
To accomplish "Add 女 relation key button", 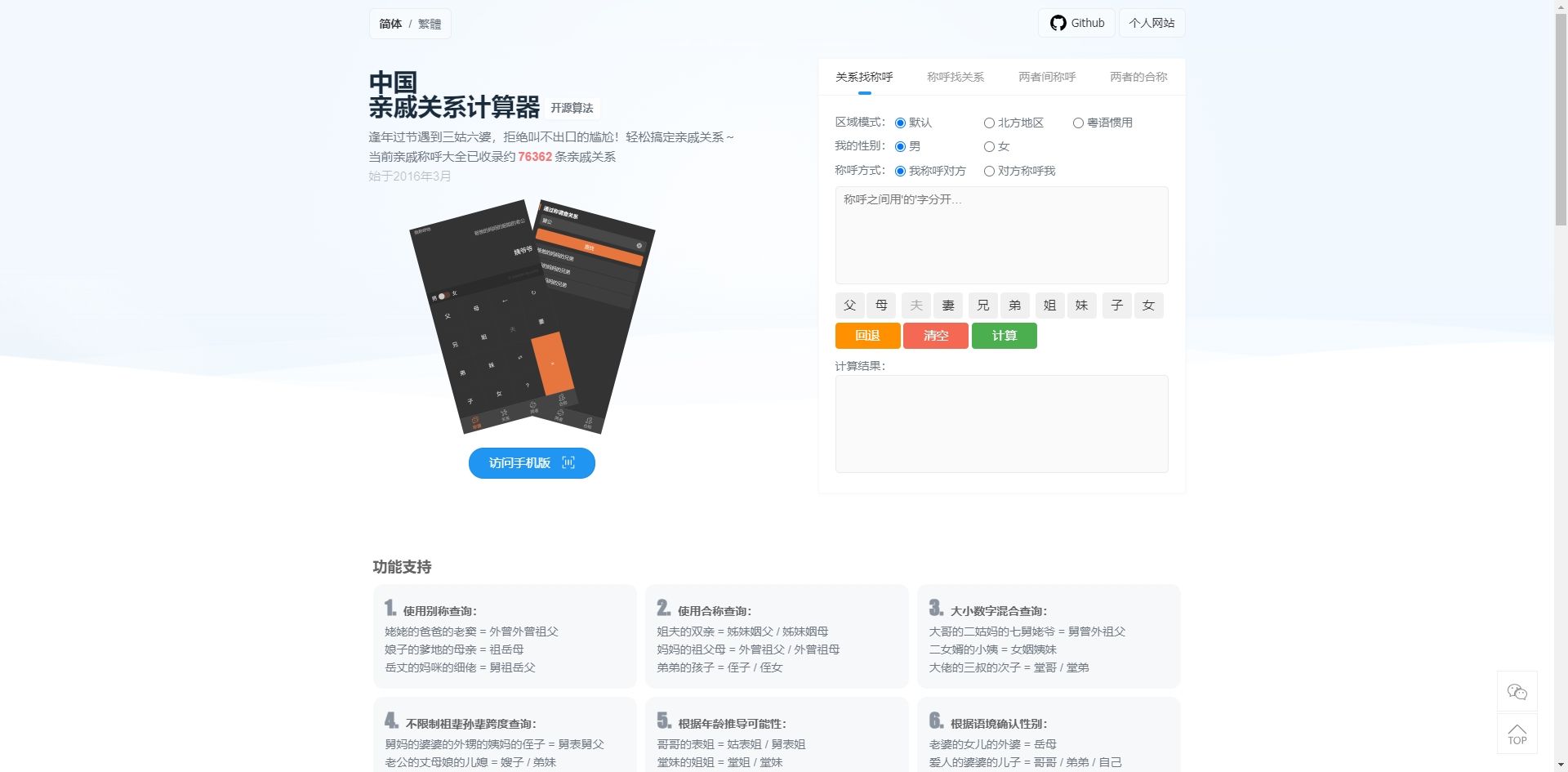I will 1149,306.
